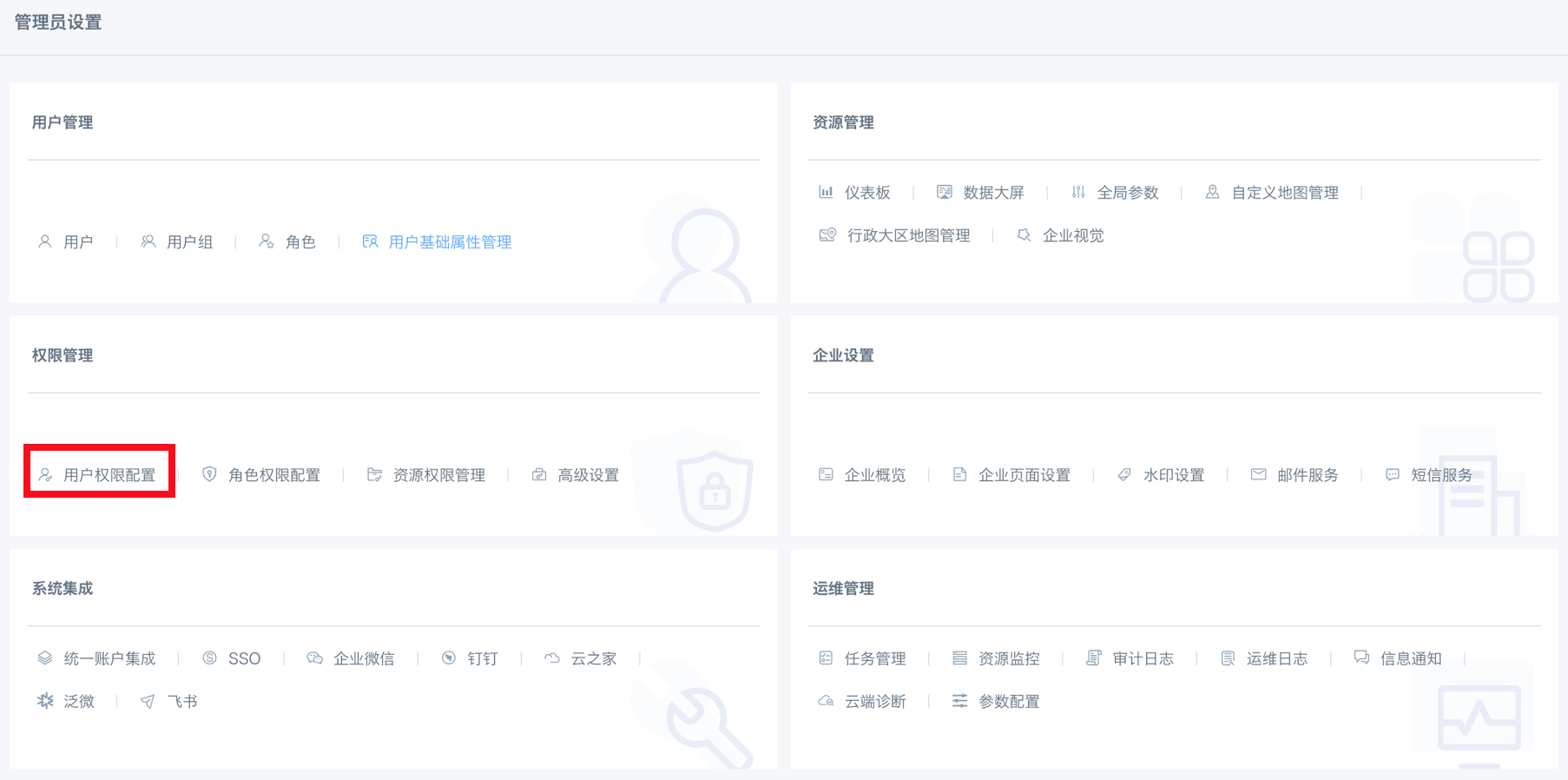Click the Parameter Config (参数配置) sliders icon
Image resolution: width=1568 pixels, height=780 pixels.
click(959, 701)
